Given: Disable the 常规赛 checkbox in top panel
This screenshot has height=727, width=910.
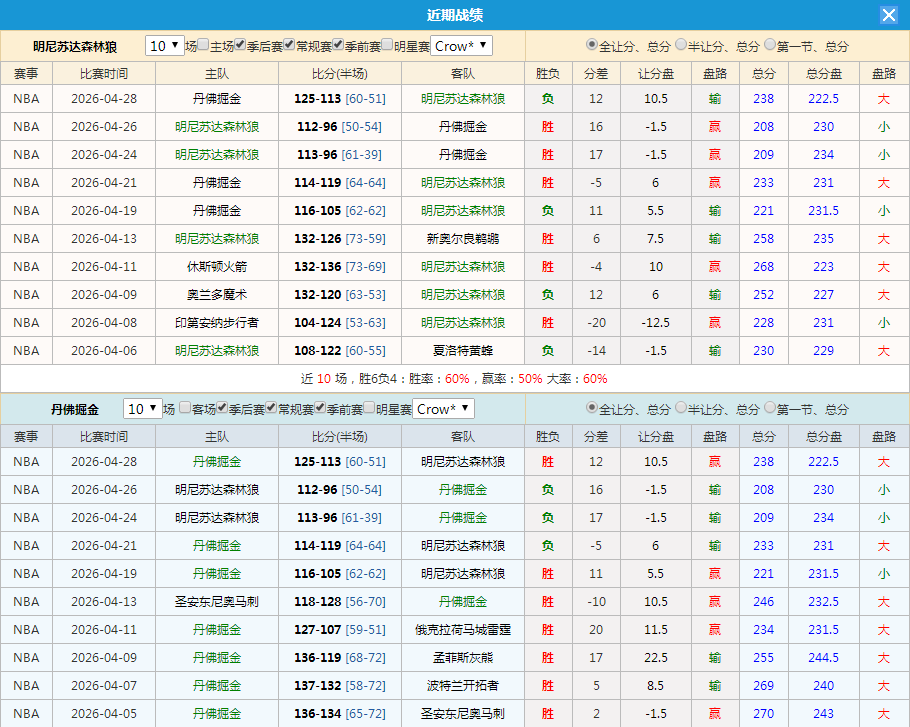Looking at the screenshot, I should coord(288,45).
